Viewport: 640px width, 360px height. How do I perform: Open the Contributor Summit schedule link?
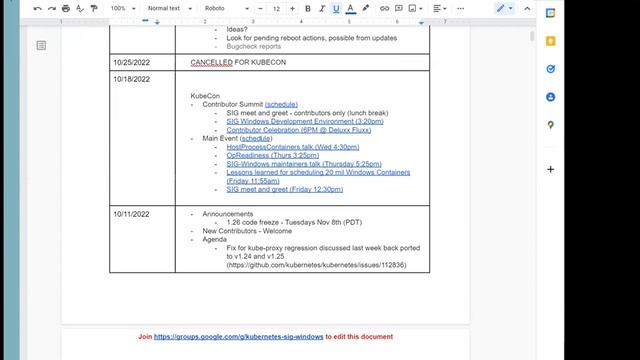[281, 104]
